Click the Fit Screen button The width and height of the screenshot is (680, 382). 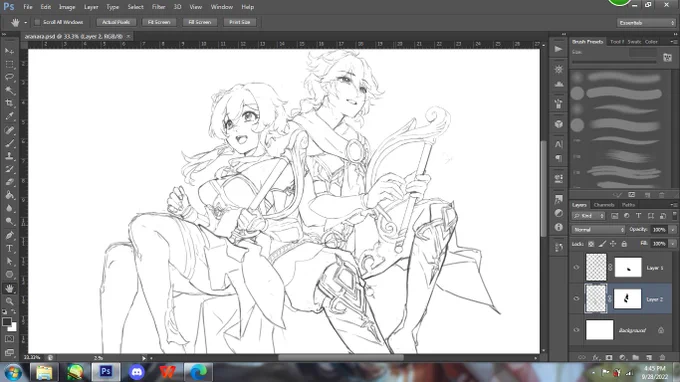159,22
